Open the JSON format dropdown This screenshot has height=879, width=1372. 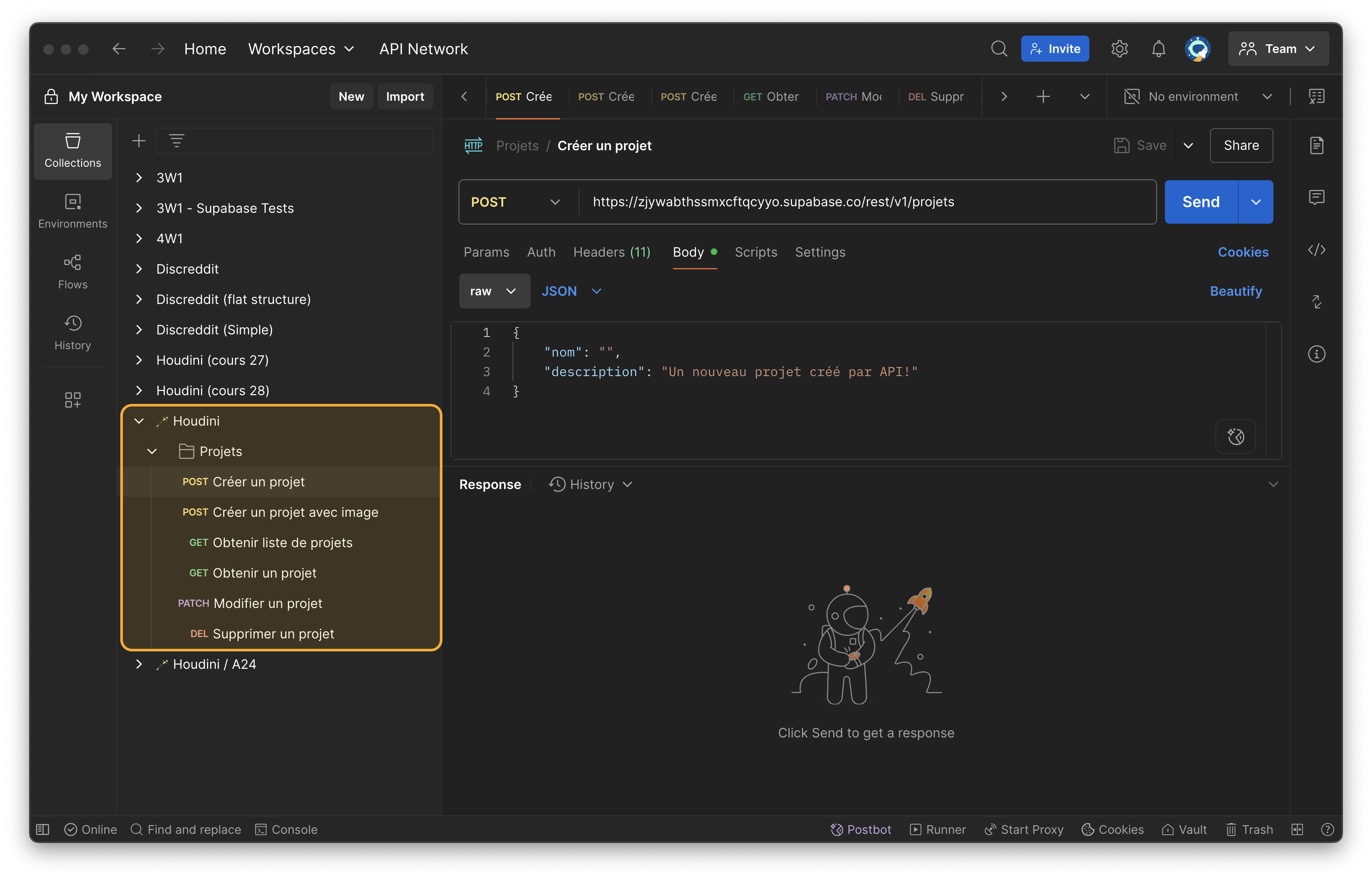pyautogui.click(x=572, y=291)
